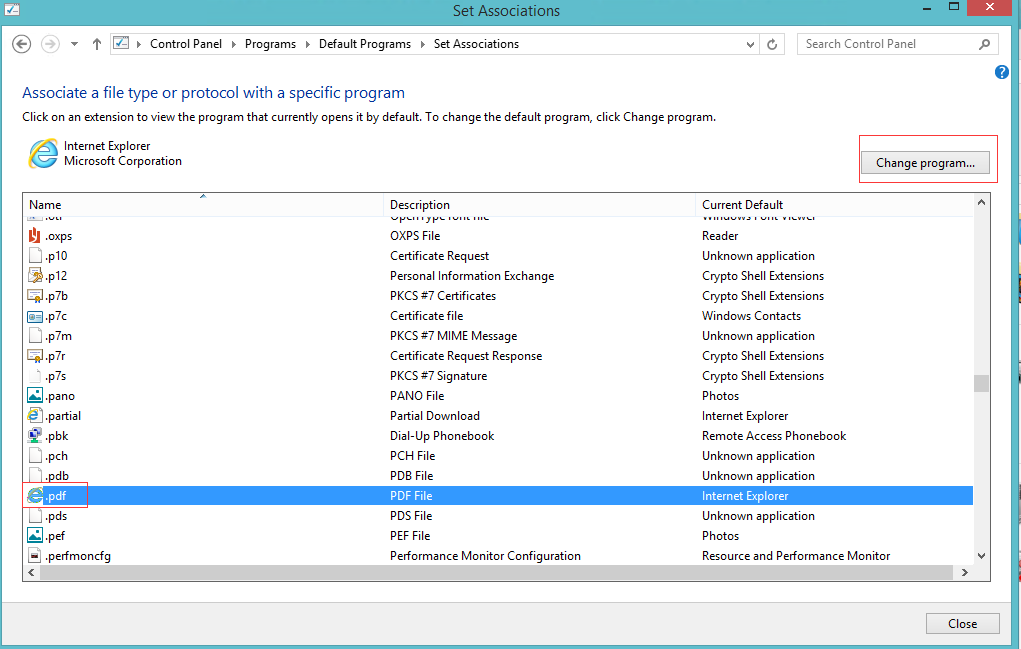Screen dimensions: 1021x649
Task: Open Help via blue question mark icon
Action: pos(1001,72)
